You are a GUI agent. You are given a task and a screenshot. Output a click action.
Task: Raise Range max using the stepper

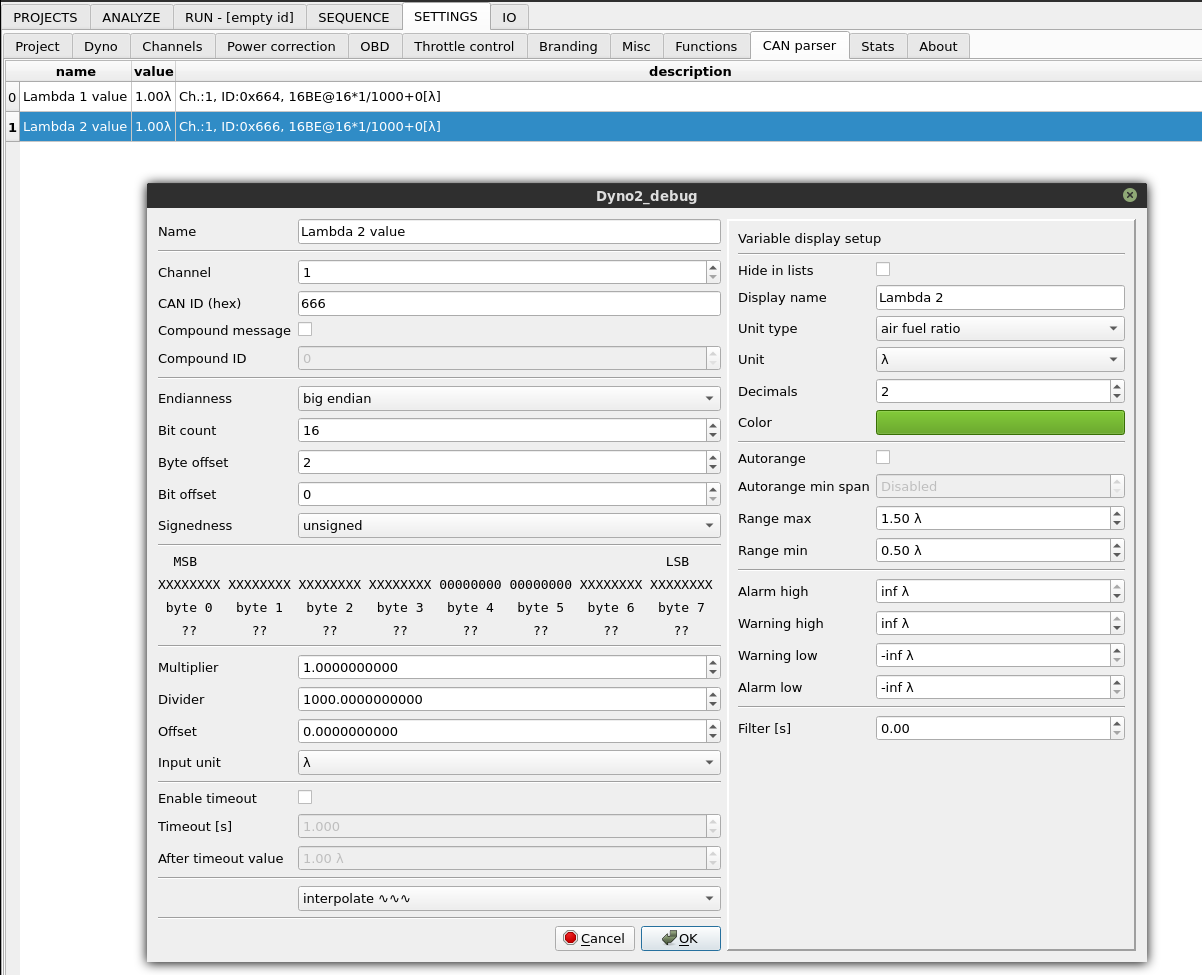[1117, 513]
